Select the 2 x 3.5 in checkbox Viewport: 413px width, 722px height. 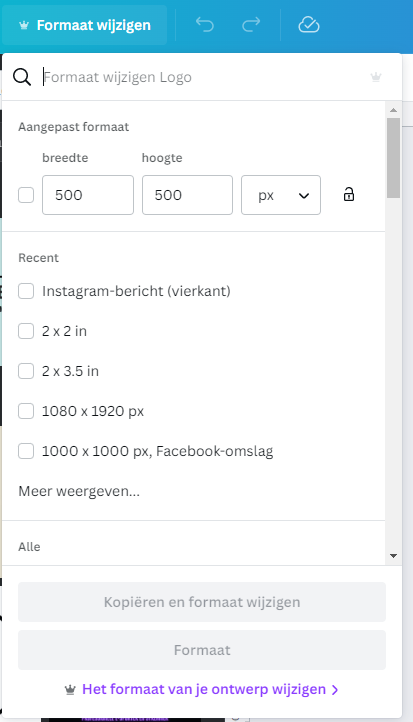tap(26, 371)
